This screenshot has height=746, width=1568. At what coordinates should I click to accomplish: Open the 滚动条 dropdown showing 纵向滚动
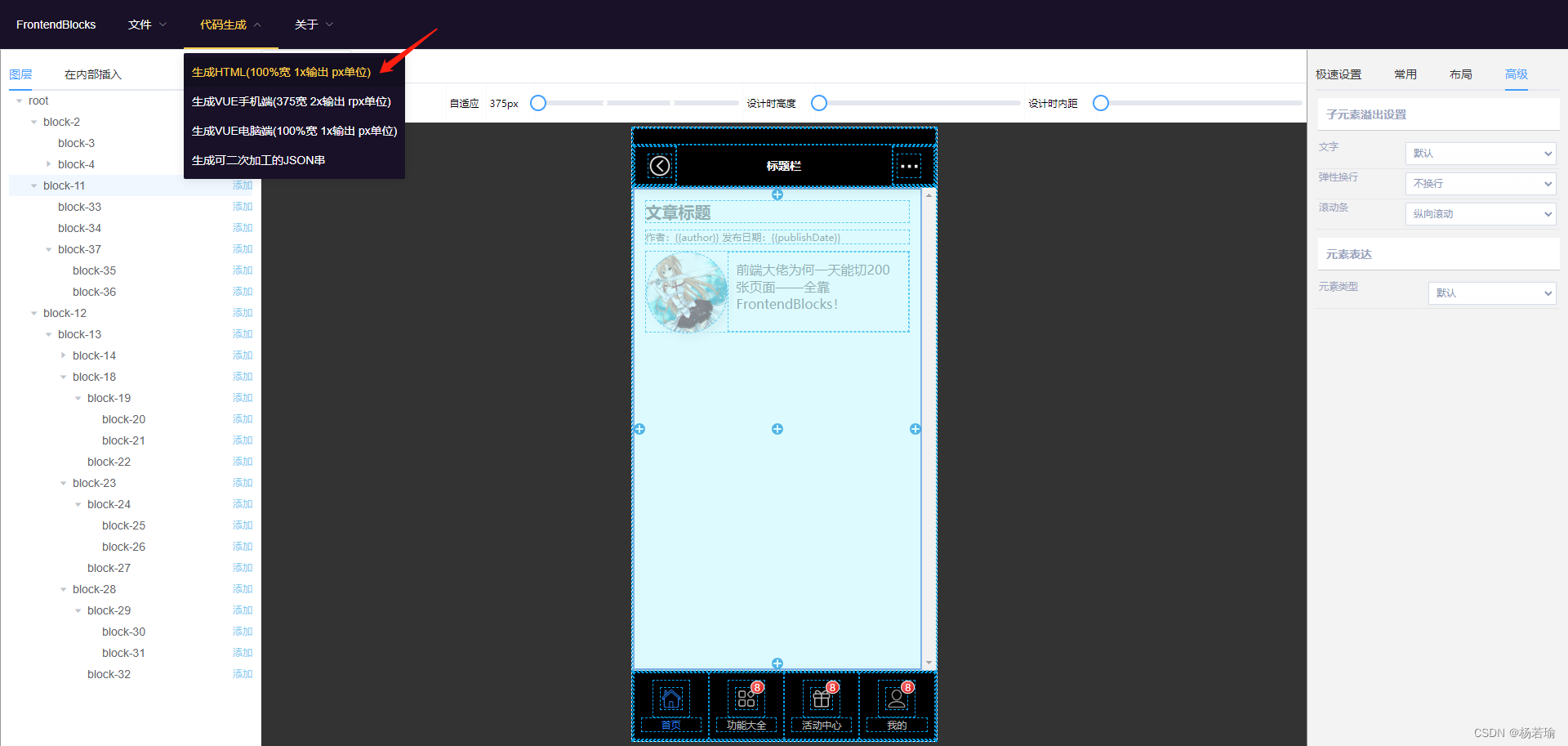point(1480,214)
